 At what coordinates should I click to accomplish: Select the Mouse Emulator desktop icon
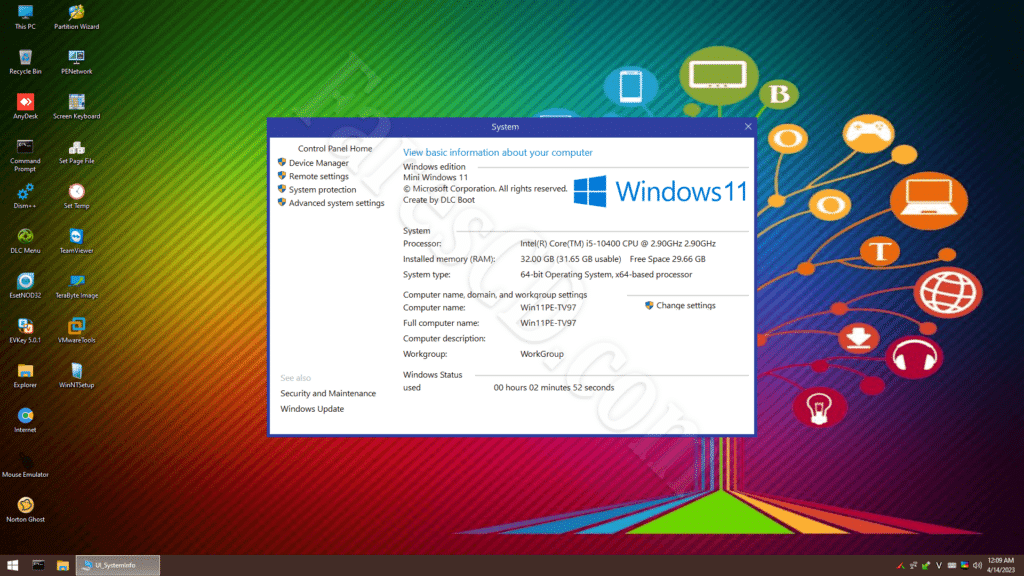pos(25,464)
